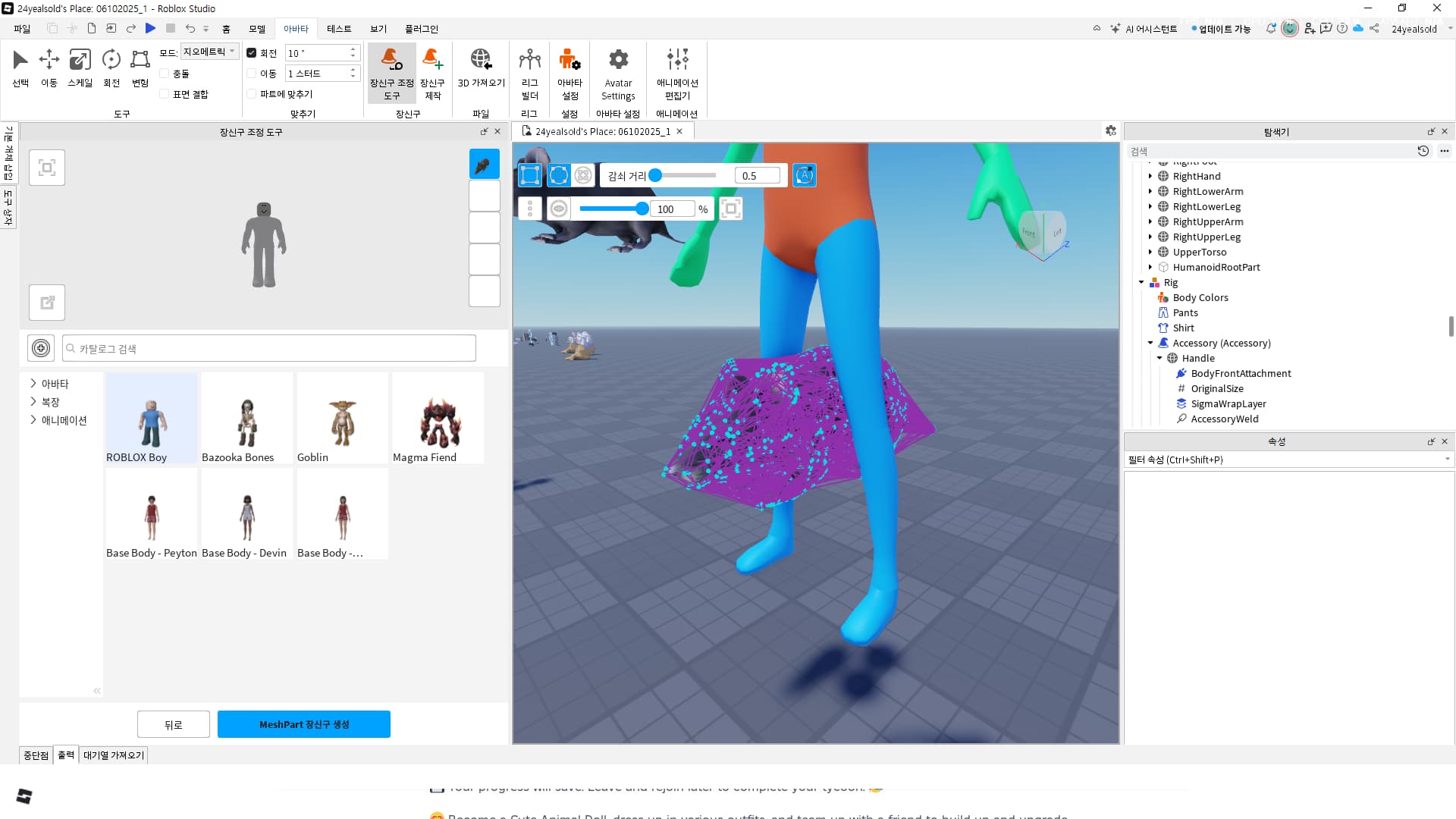Screen dimensions: 1456x819
Task: Click the Stop button in top toolbar
Action: click(x=171, y=28)
